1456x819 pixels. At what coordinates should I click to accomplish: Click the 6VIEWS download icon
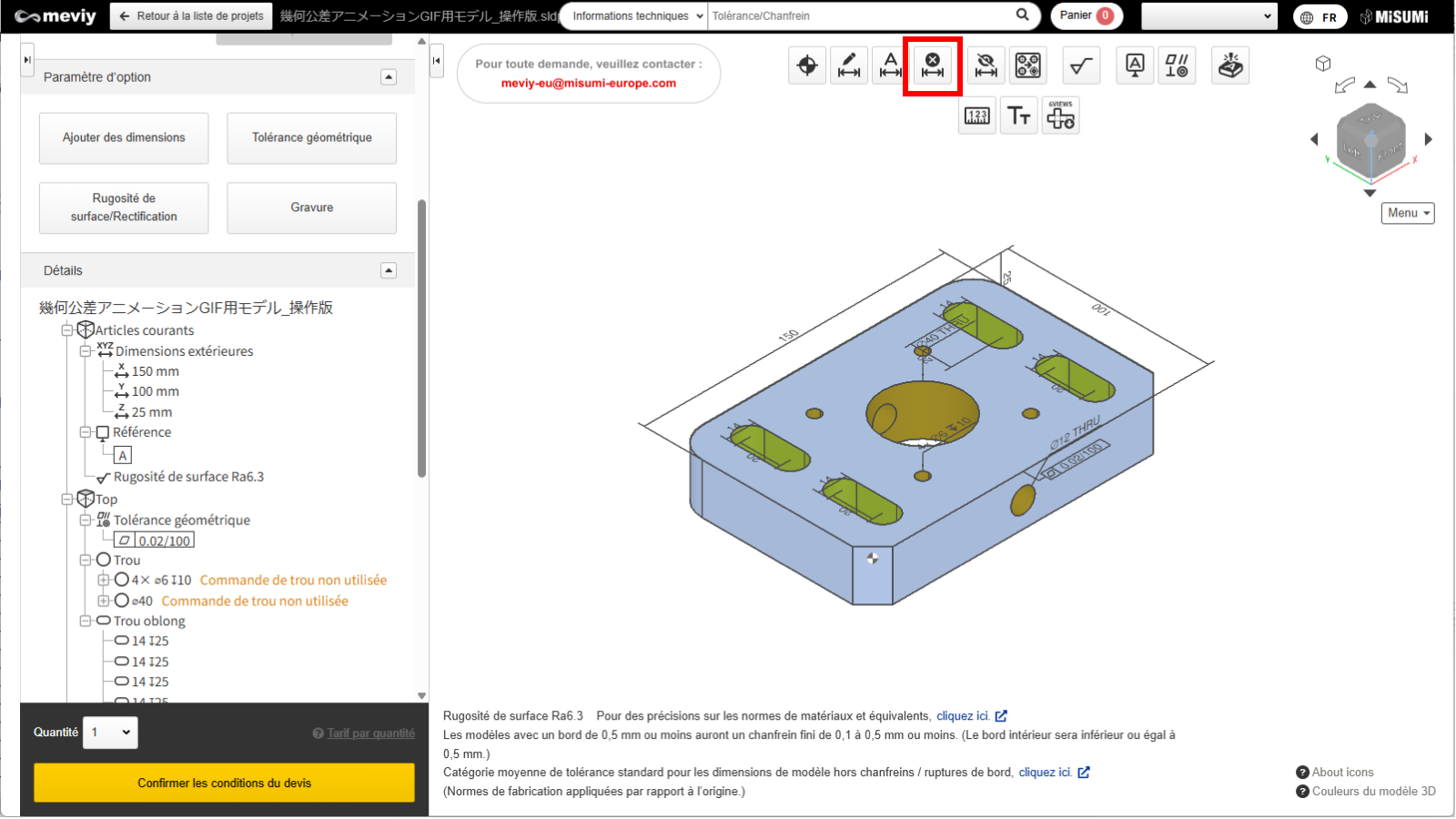click(x=1060, y=116)
